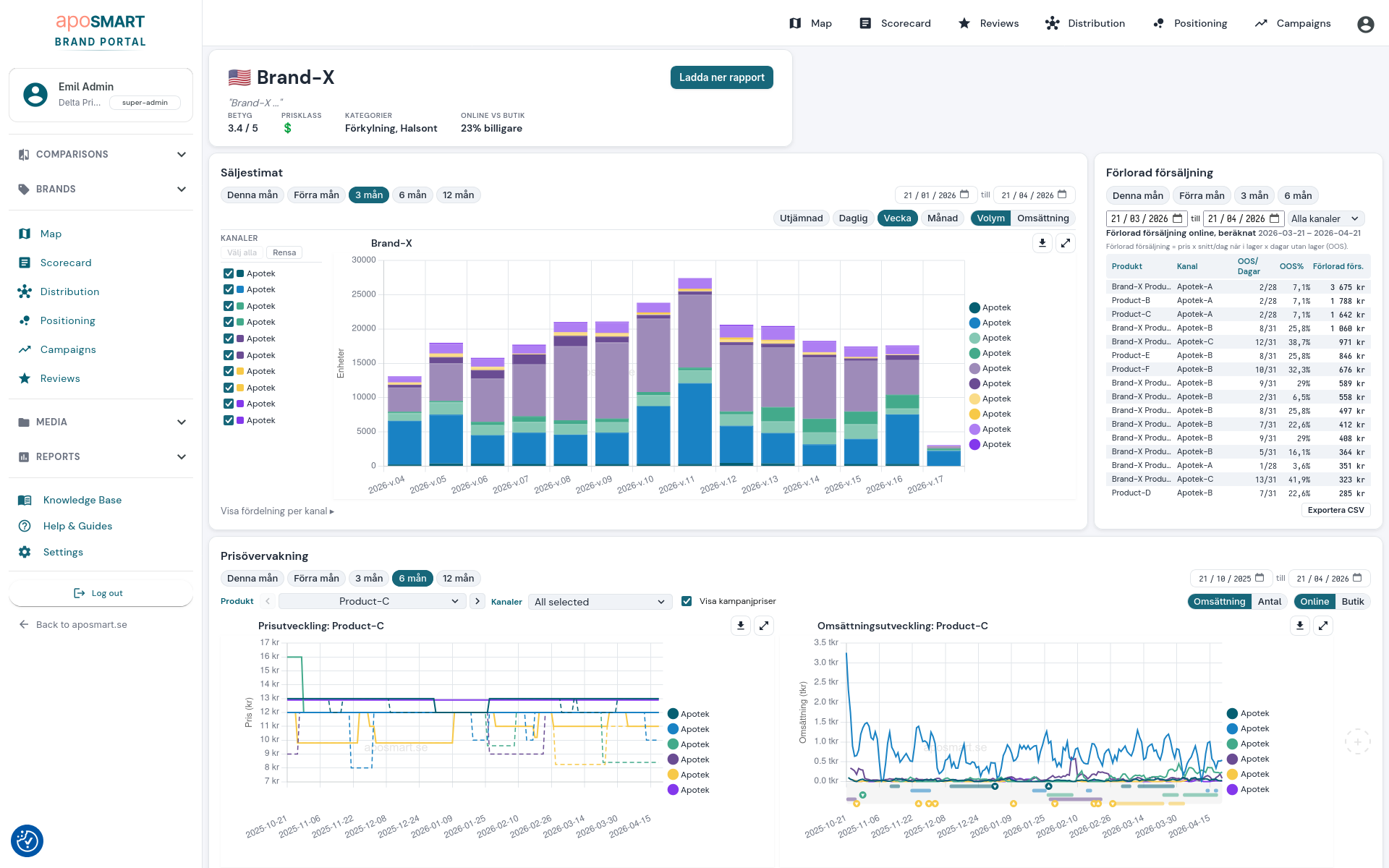This screenshot has width=1389, height=868.
Task: Follow Back to aposmart.se link
Action: click(73, 624)
